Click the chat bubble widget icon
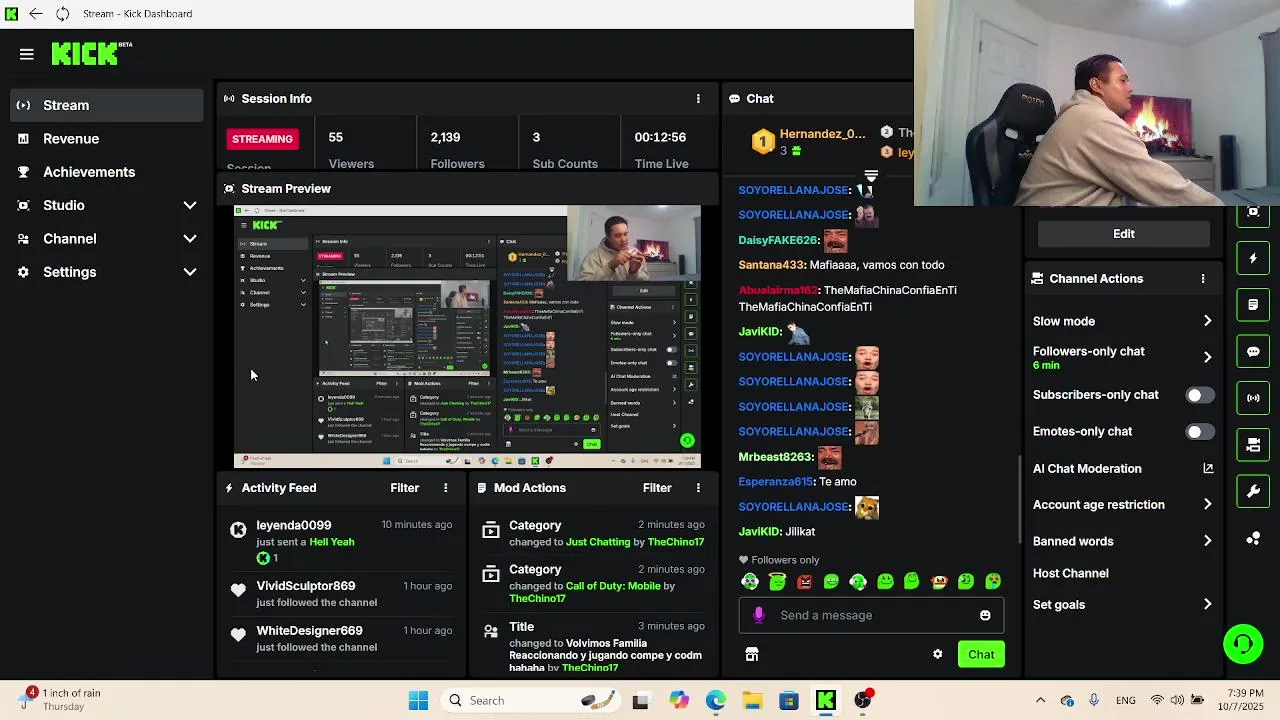 tap(1253, 352)
